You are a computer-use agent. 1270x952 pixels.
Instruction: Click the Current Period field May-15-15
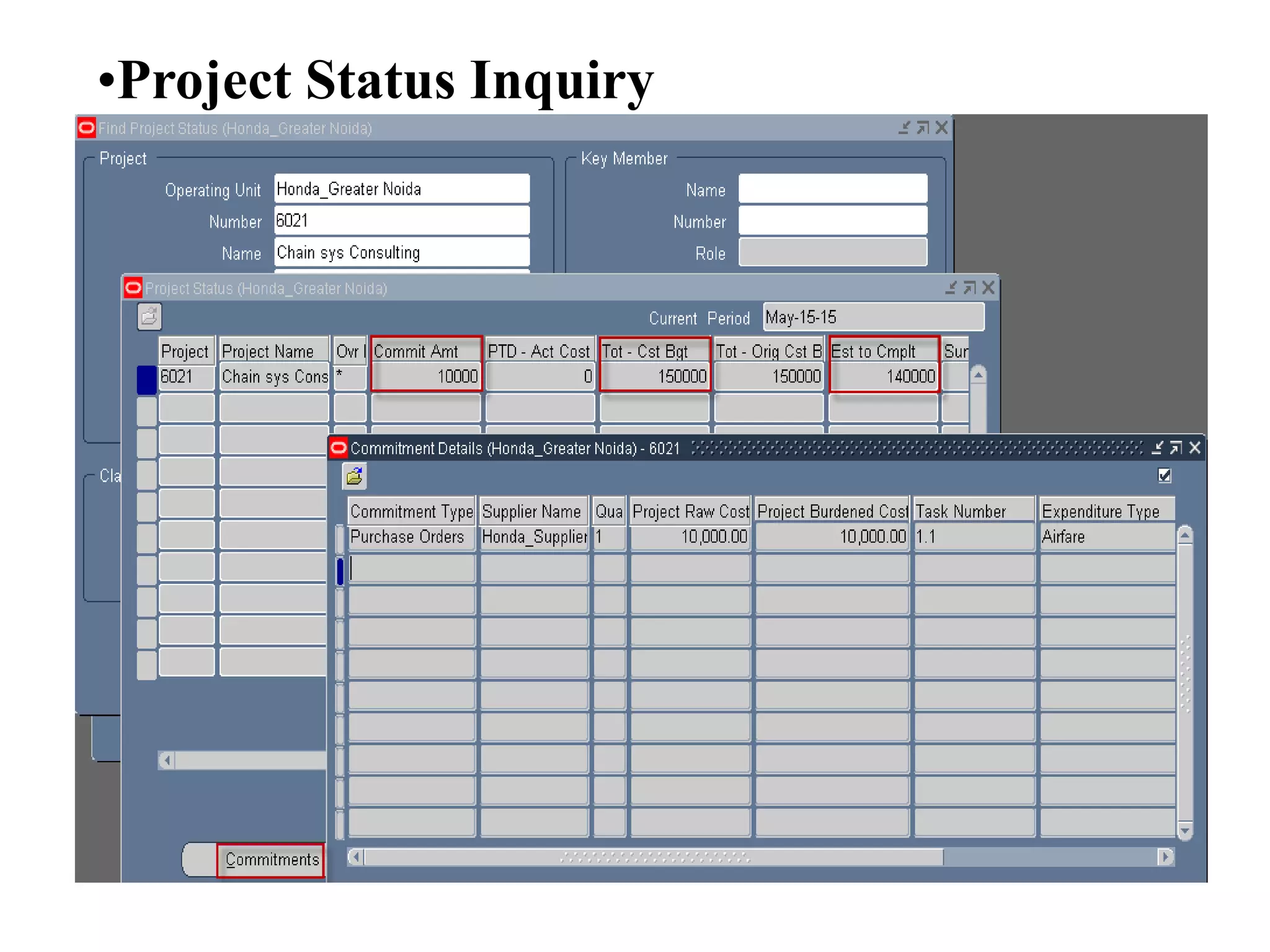point(873,317)
